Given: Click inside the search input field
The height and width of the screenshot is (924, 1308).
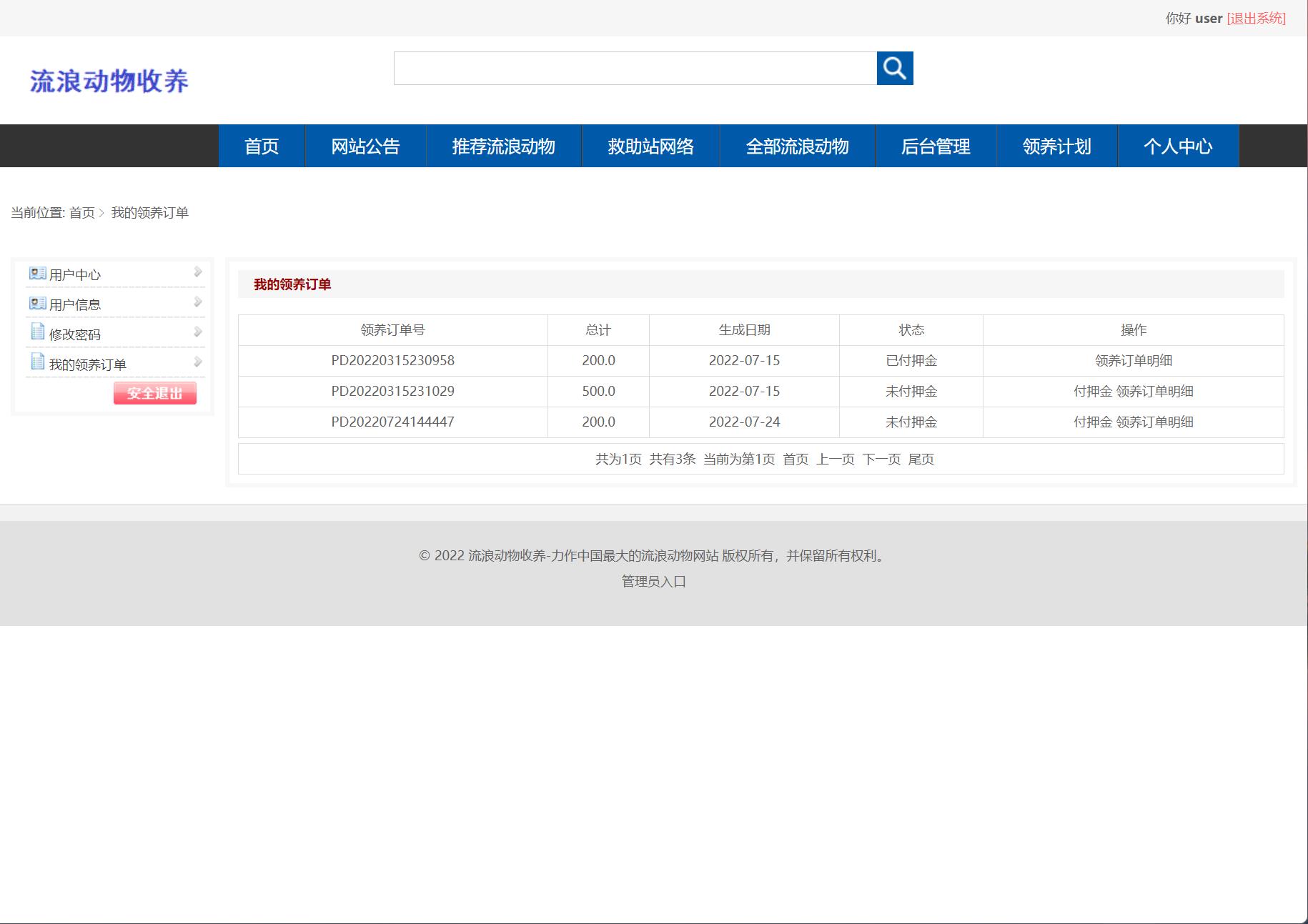Looking at the screenshot, I should point(629,69).
